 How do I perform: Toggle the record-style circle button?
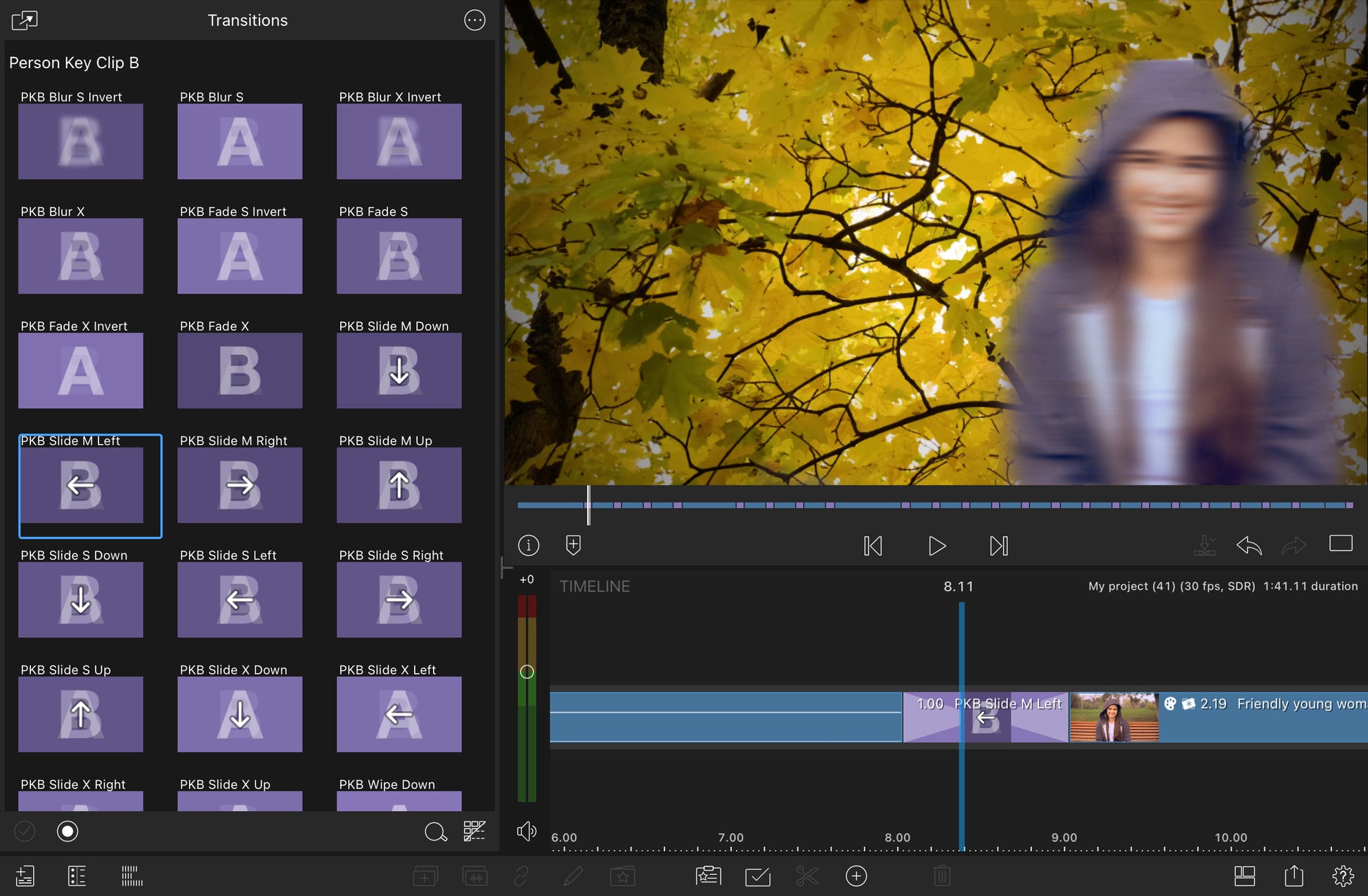[x=67, y=831]
